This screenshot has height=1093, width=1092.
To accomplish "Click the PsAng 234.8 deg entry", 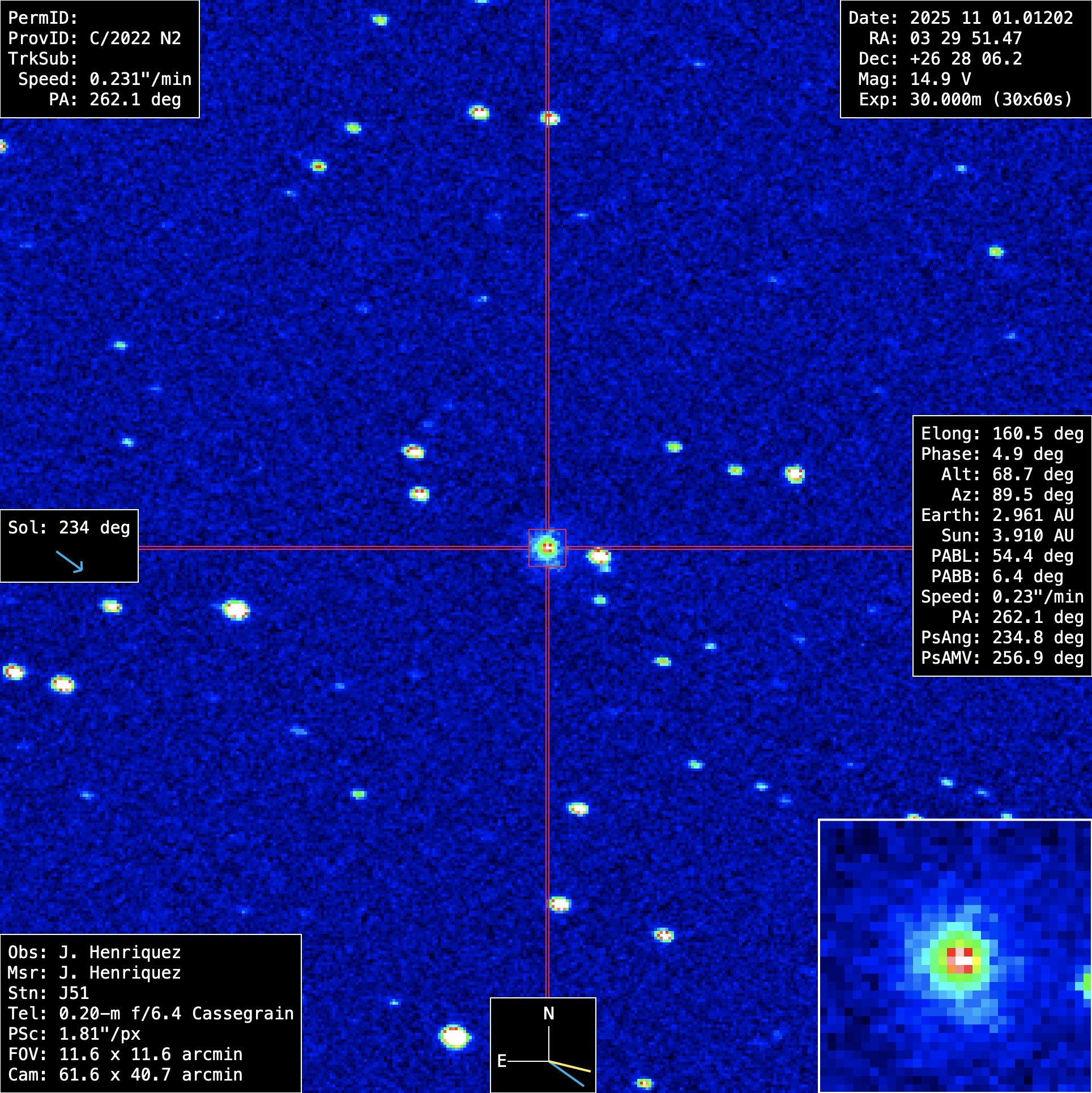I will click(1002, 638).
